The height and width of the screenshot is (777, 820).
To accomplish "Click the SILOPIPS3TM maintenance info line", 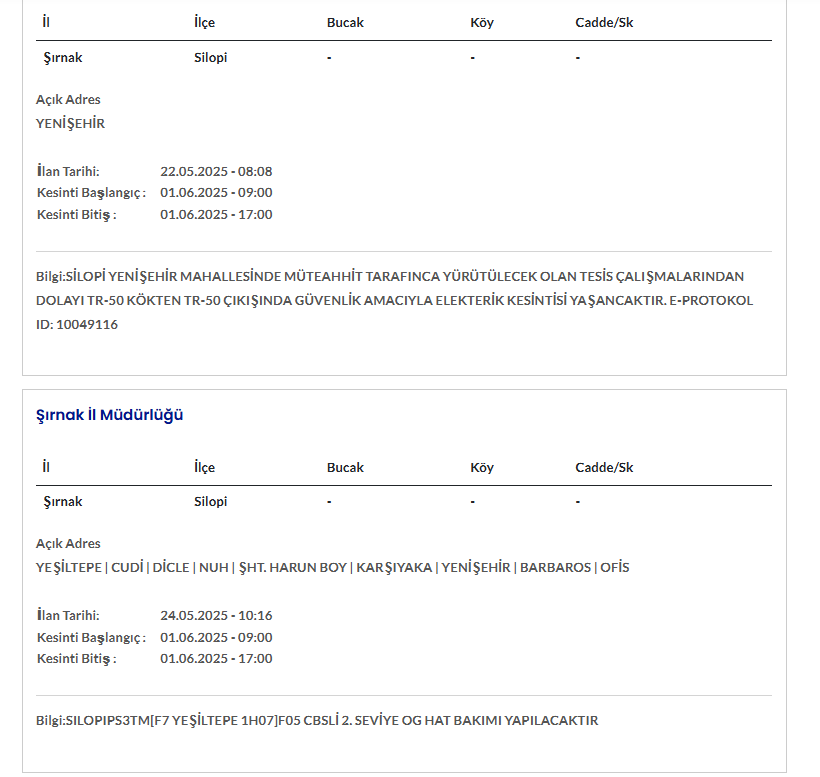I will (x=317, y=720).
